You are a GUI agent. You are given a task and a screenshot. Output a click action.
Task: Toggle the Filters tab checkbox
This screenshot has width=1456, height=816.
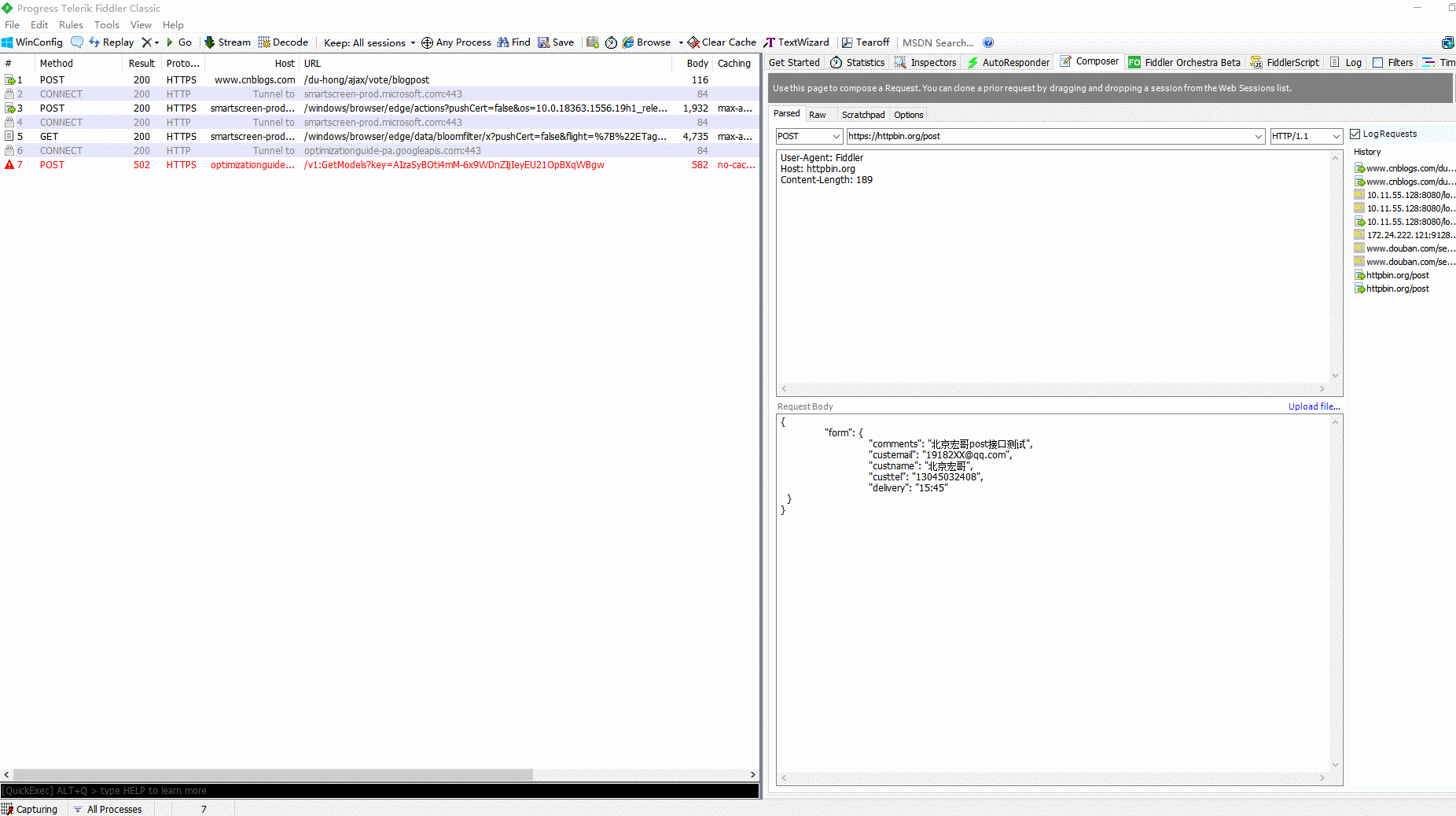(1378, 63)
